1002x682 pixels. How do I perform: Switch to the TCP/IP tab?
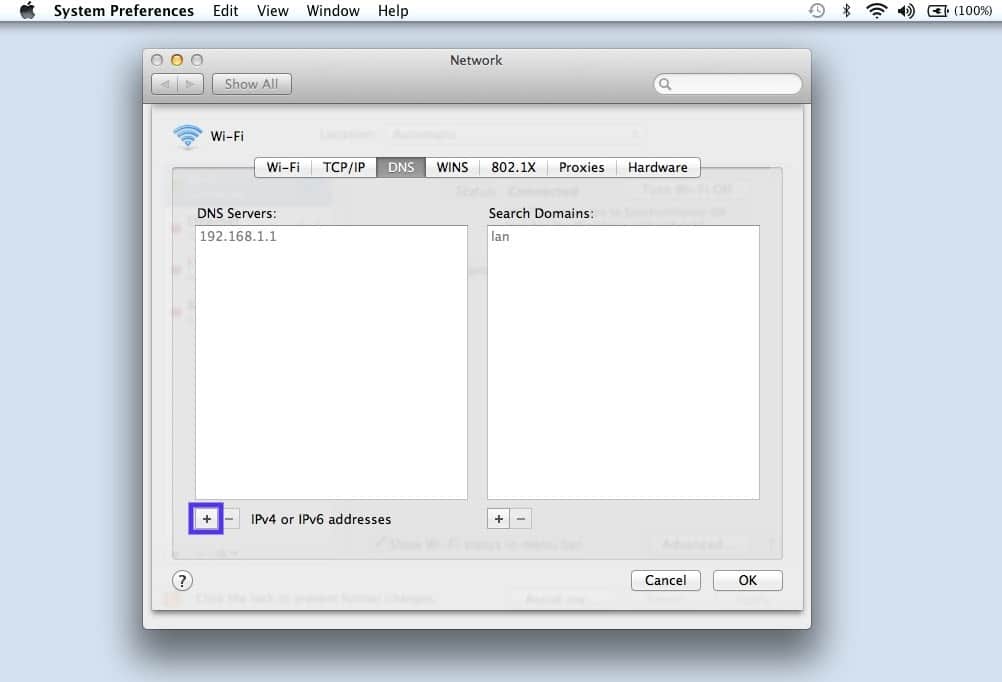point(343,167)
